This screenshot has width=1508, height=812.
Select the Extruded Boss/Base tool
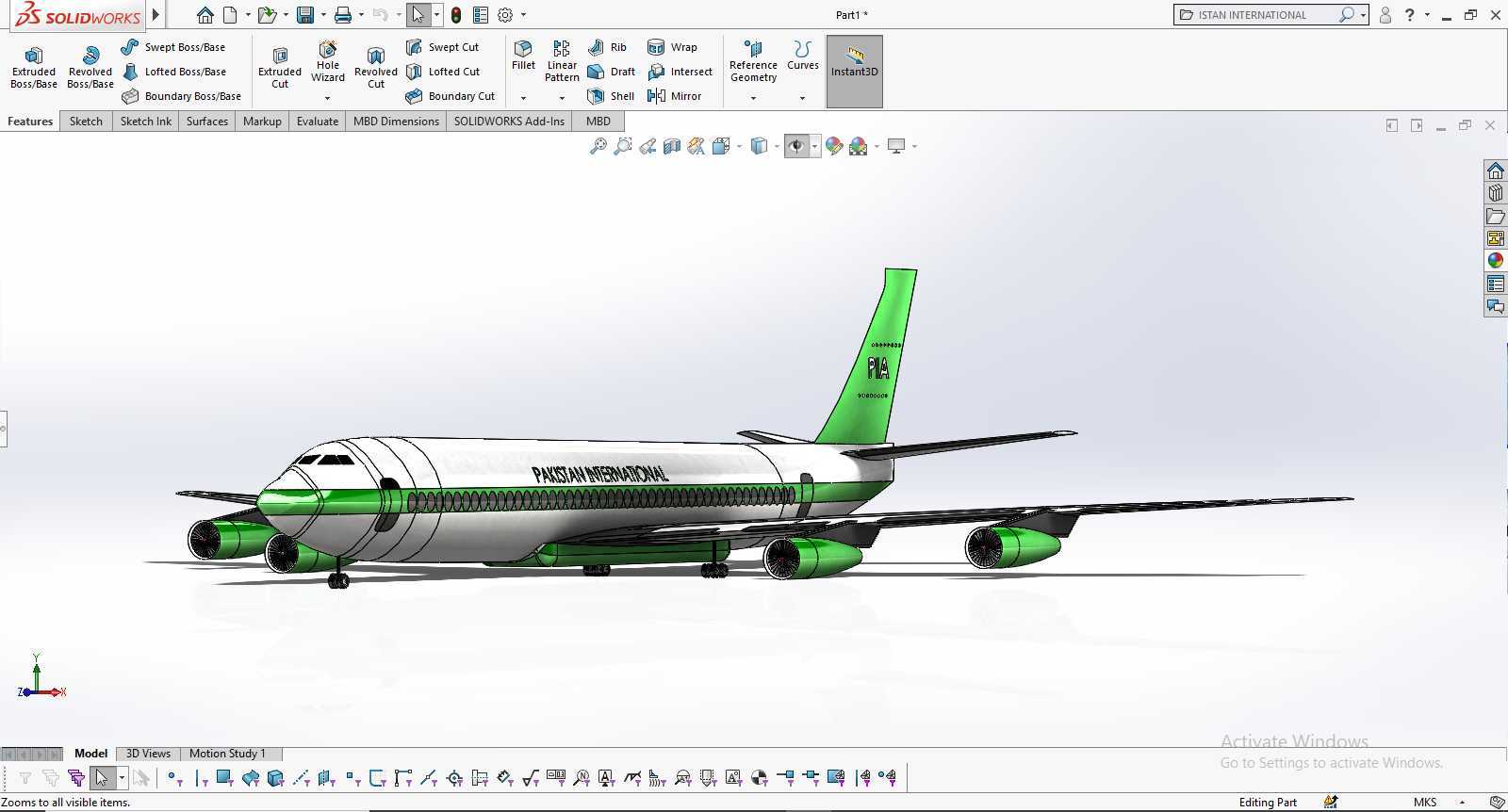34,68
